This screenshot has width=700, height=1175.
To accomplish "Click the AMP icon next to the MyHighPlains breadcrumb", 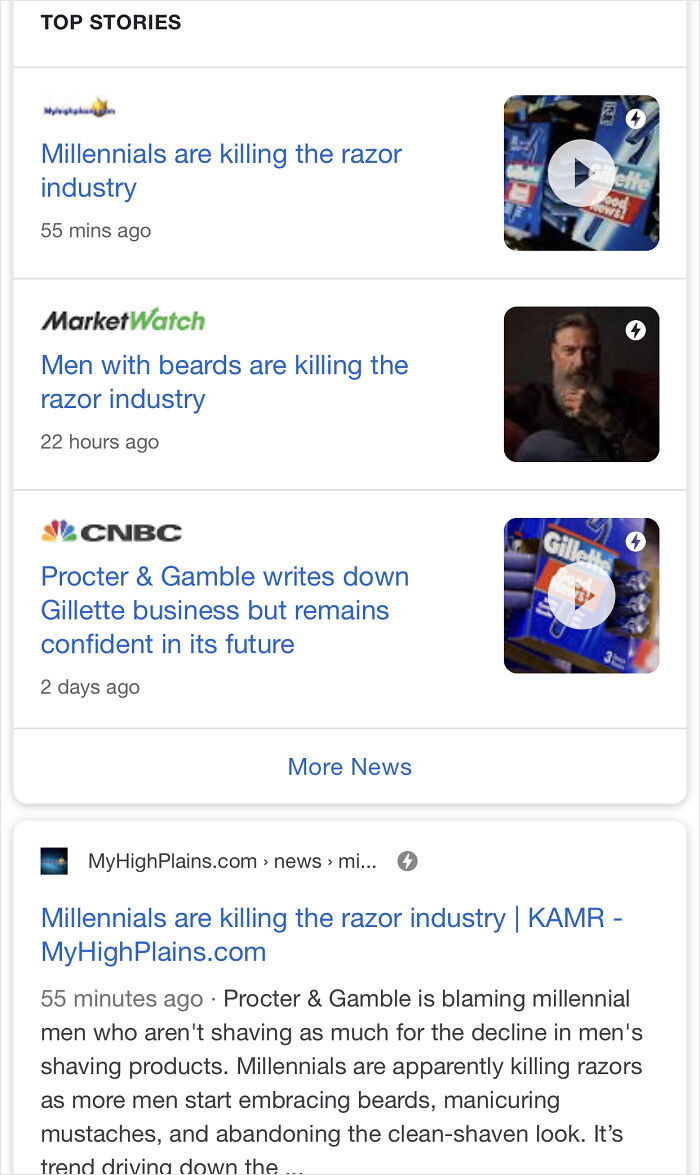I will pyautogui.click(x=410, y=859).
